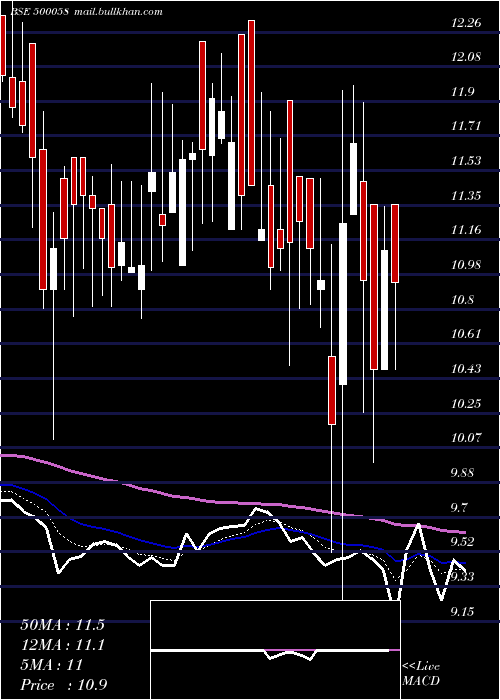
Task: Select the 11.16 price axis label
Action: [x=466, y=230]
